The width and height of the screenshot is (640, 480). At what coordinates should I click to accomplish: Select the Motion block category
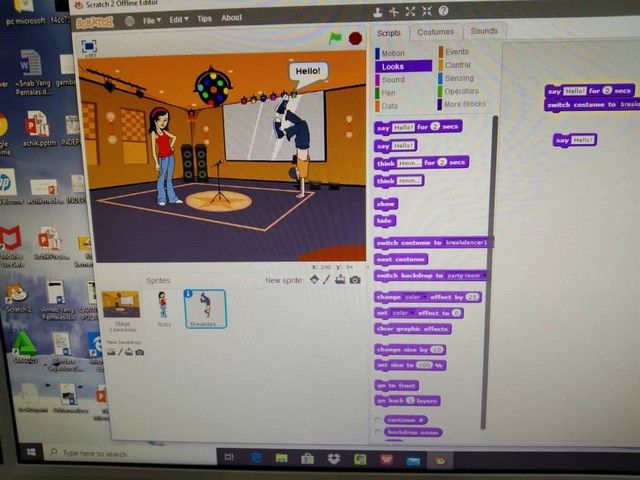[393, 53]
